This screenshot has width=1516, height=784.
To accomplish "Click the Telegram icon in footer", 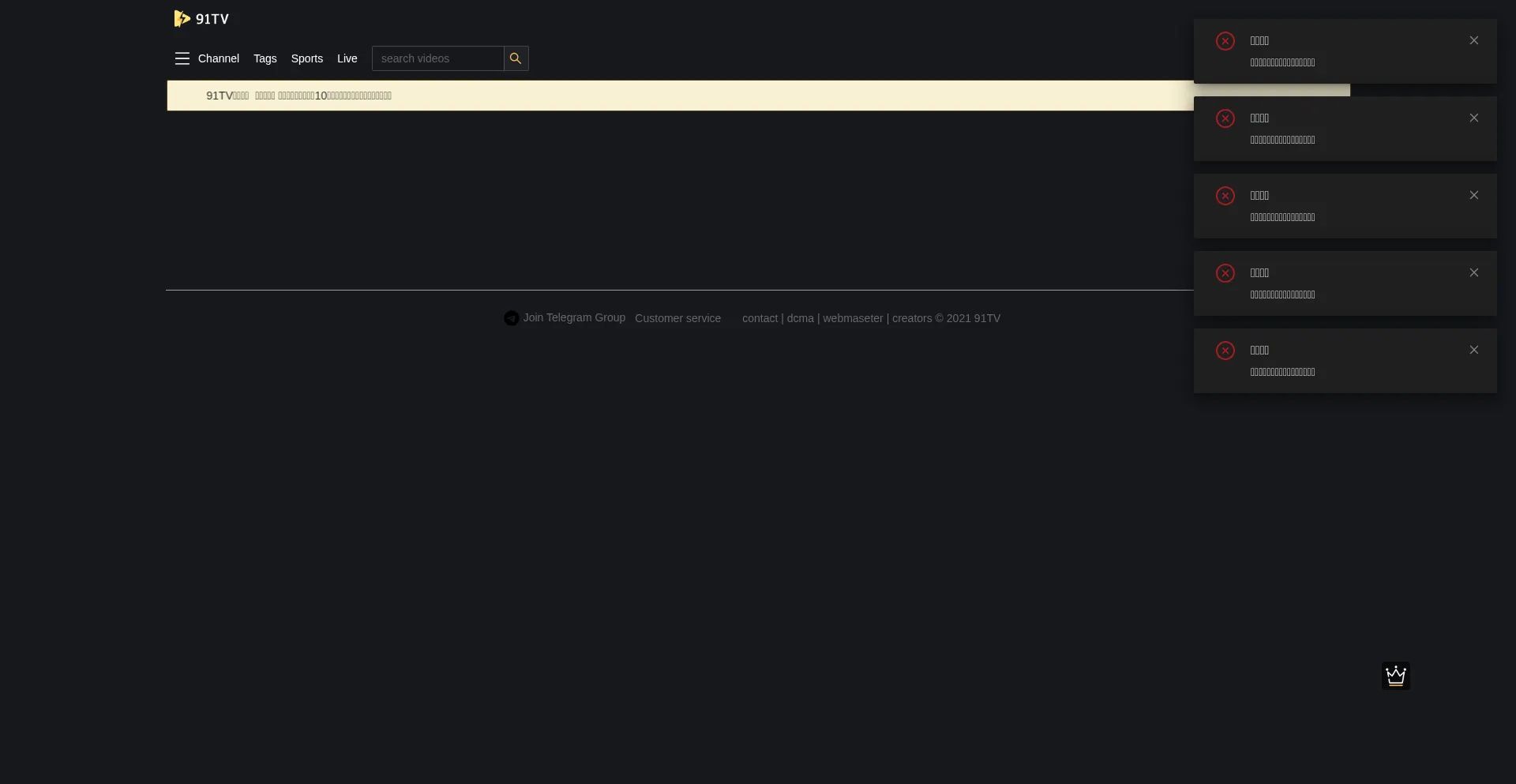I will (x=512, y=318).
